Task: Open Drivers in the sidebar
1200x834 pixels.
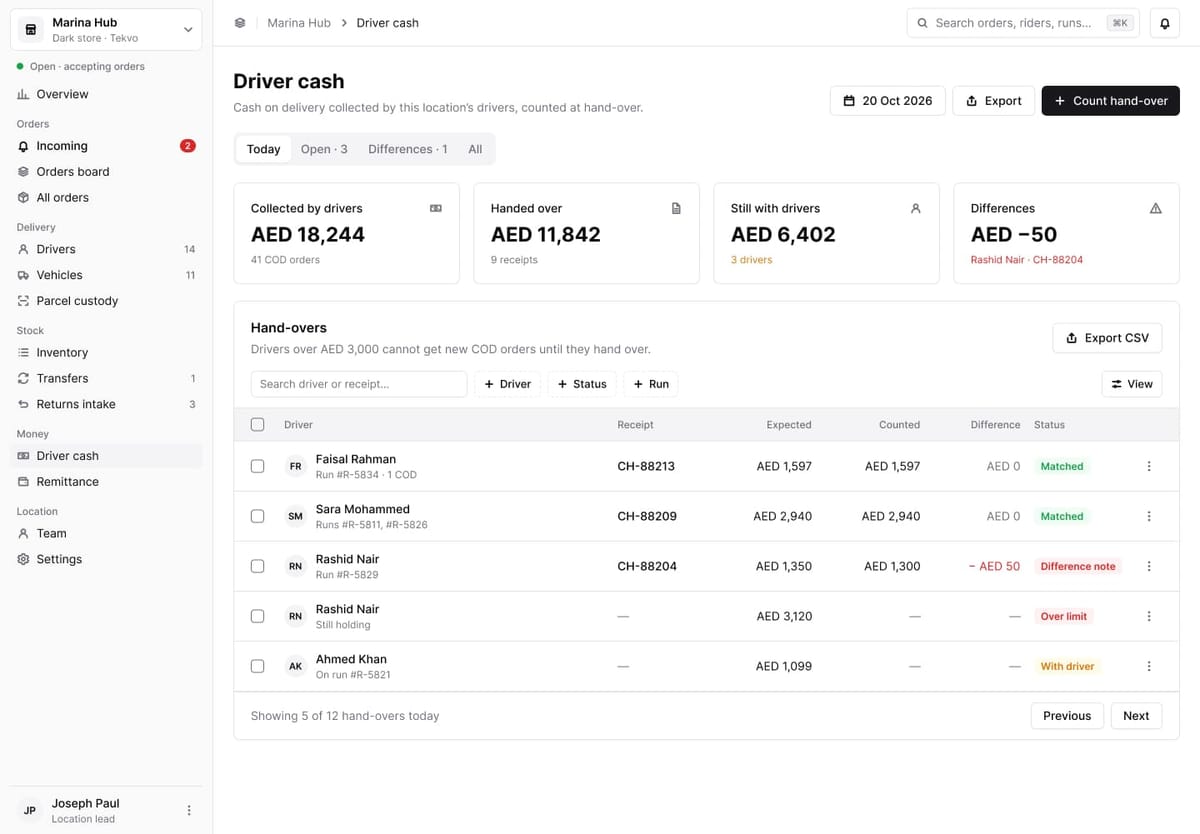Action: 106,249
